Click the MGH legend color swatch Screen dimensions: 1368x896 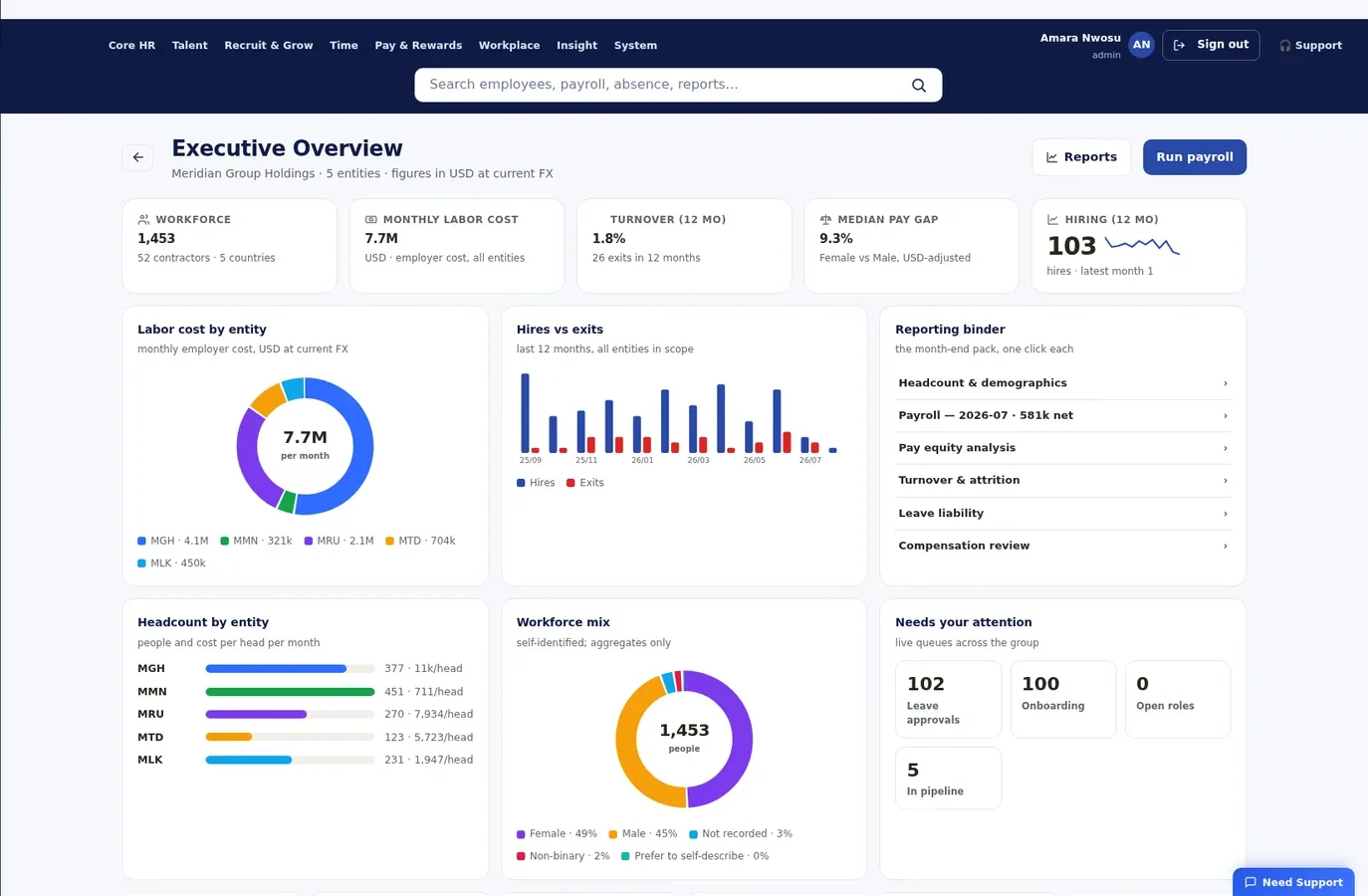point(141,542)
